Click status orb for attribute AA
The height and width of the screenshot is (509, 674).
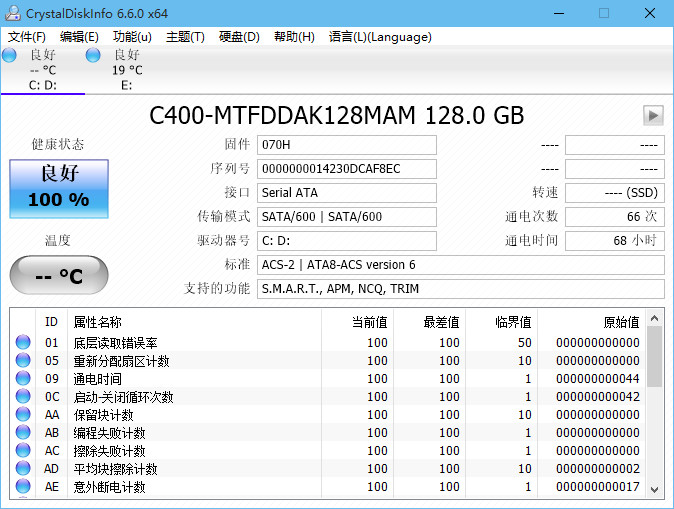point(23,414)
